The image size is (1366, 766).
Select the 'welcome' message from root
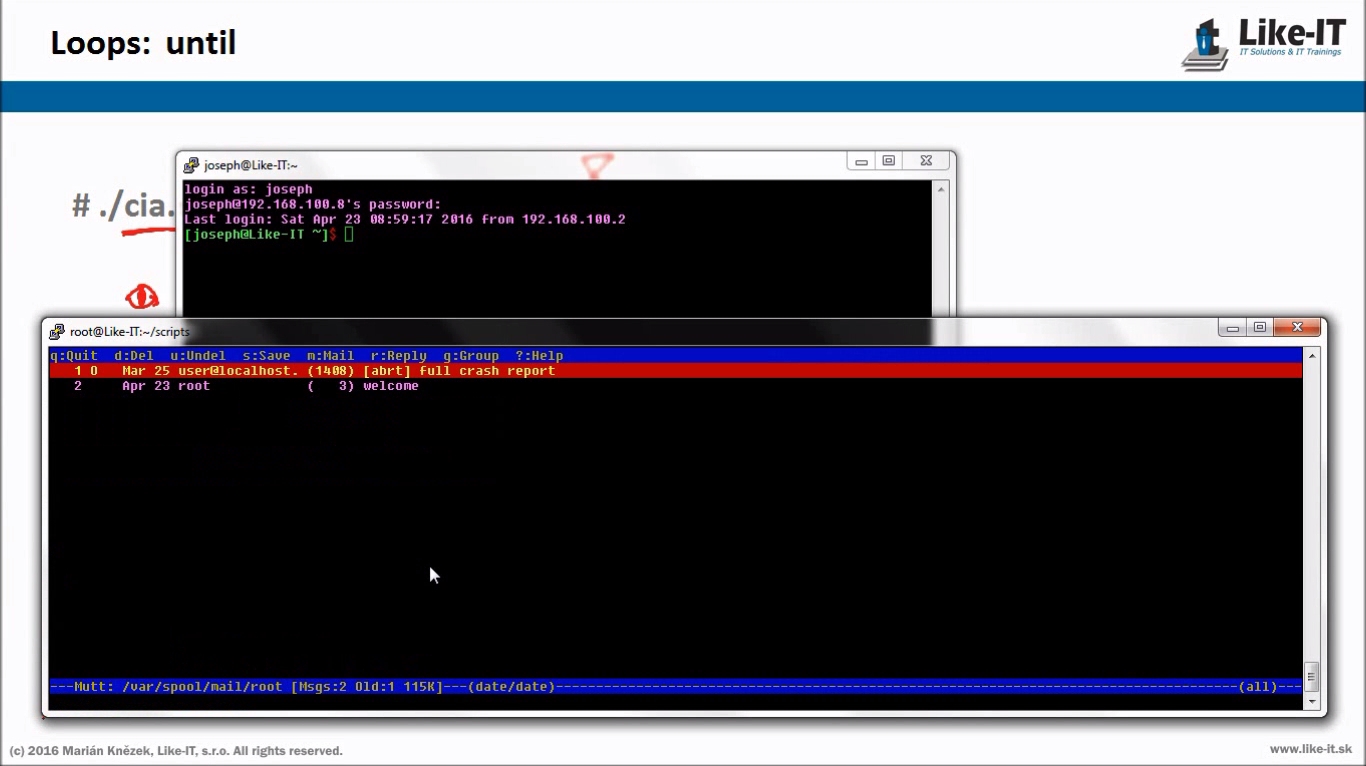390,386
